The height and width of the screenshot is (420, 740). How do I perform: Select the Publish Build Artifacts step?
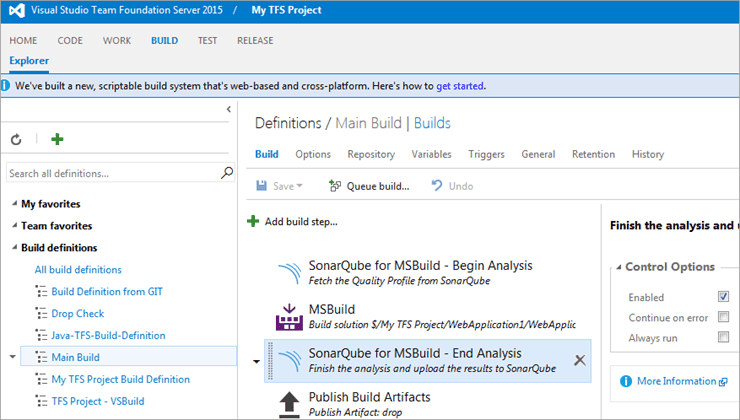pyautogui.click(x=427, y=405)
